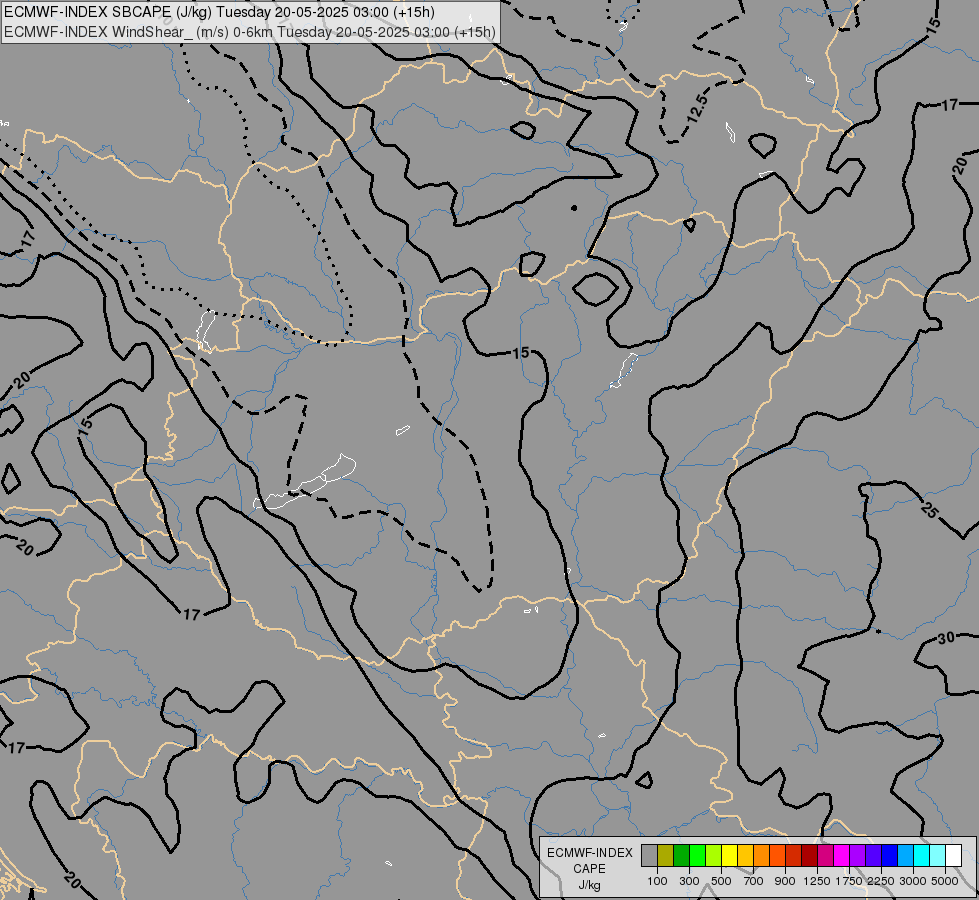
Task: Select the bright green CAPE legend swatch
Action: pos(697,856)
